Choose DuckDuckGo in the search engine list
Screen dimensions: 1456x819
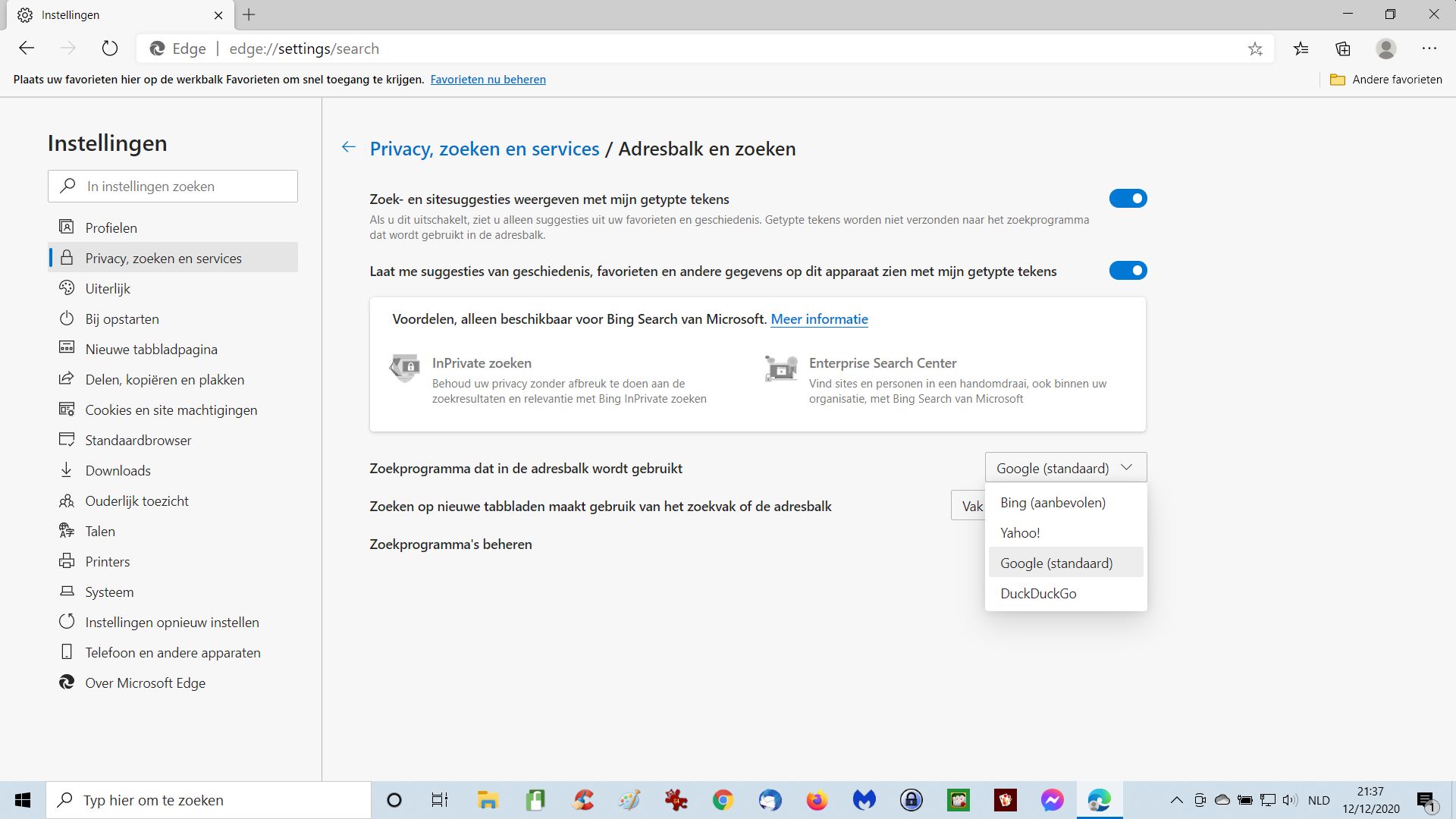pyautogui.click(x=1038, y=594)
